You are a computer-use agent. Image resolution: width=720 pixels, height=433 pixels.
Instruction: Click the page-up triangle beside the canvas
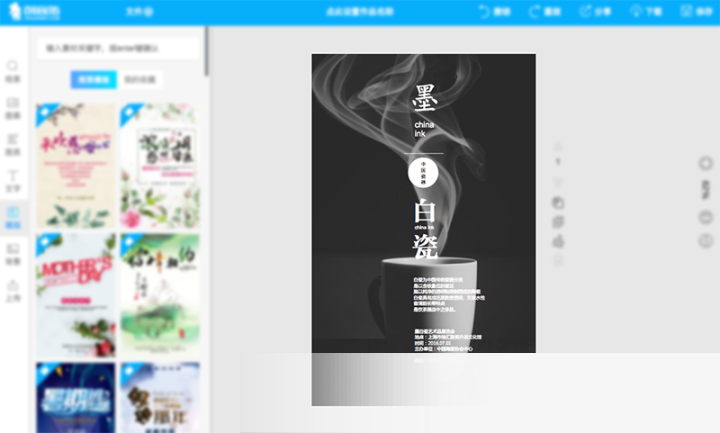[558, 146]
